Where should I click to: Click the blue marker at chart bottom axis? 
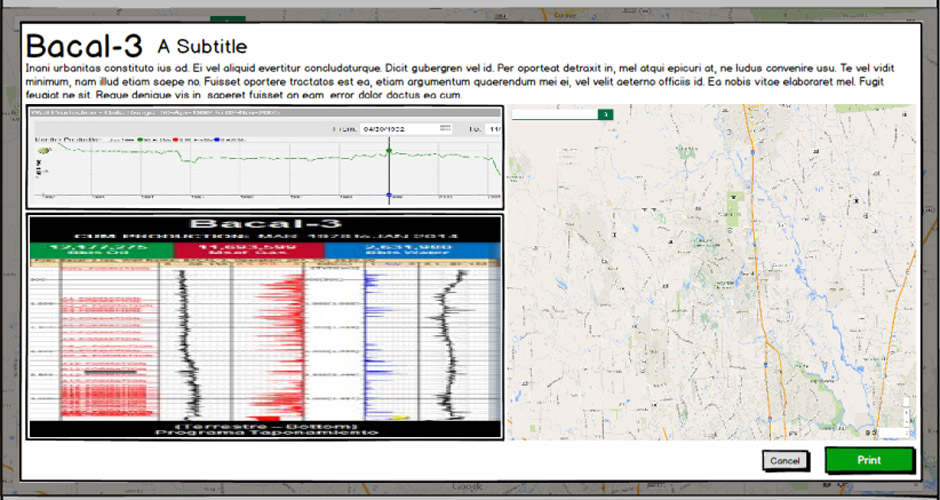click(389, 196)
